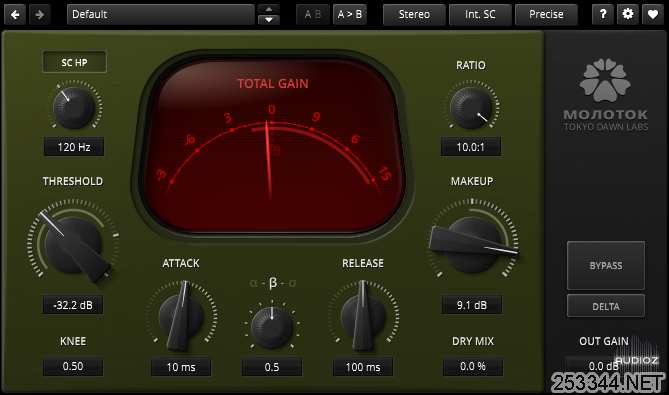Viewport: 669px width, 395px height.
Task: Click the 10.0:1 ratio value field
Action: [471, 147]
